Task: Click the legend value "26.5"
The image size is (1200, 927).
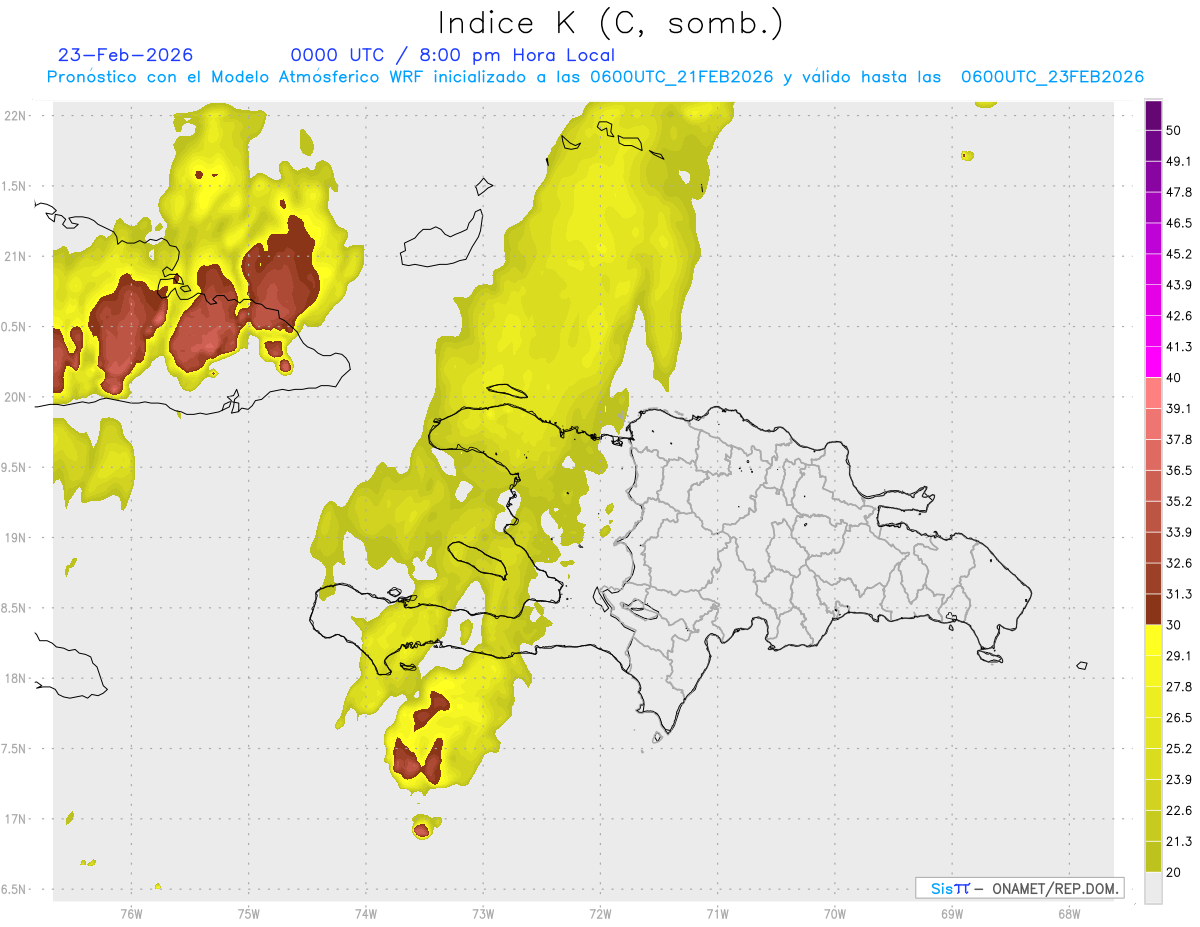Action: point(1179,719)
